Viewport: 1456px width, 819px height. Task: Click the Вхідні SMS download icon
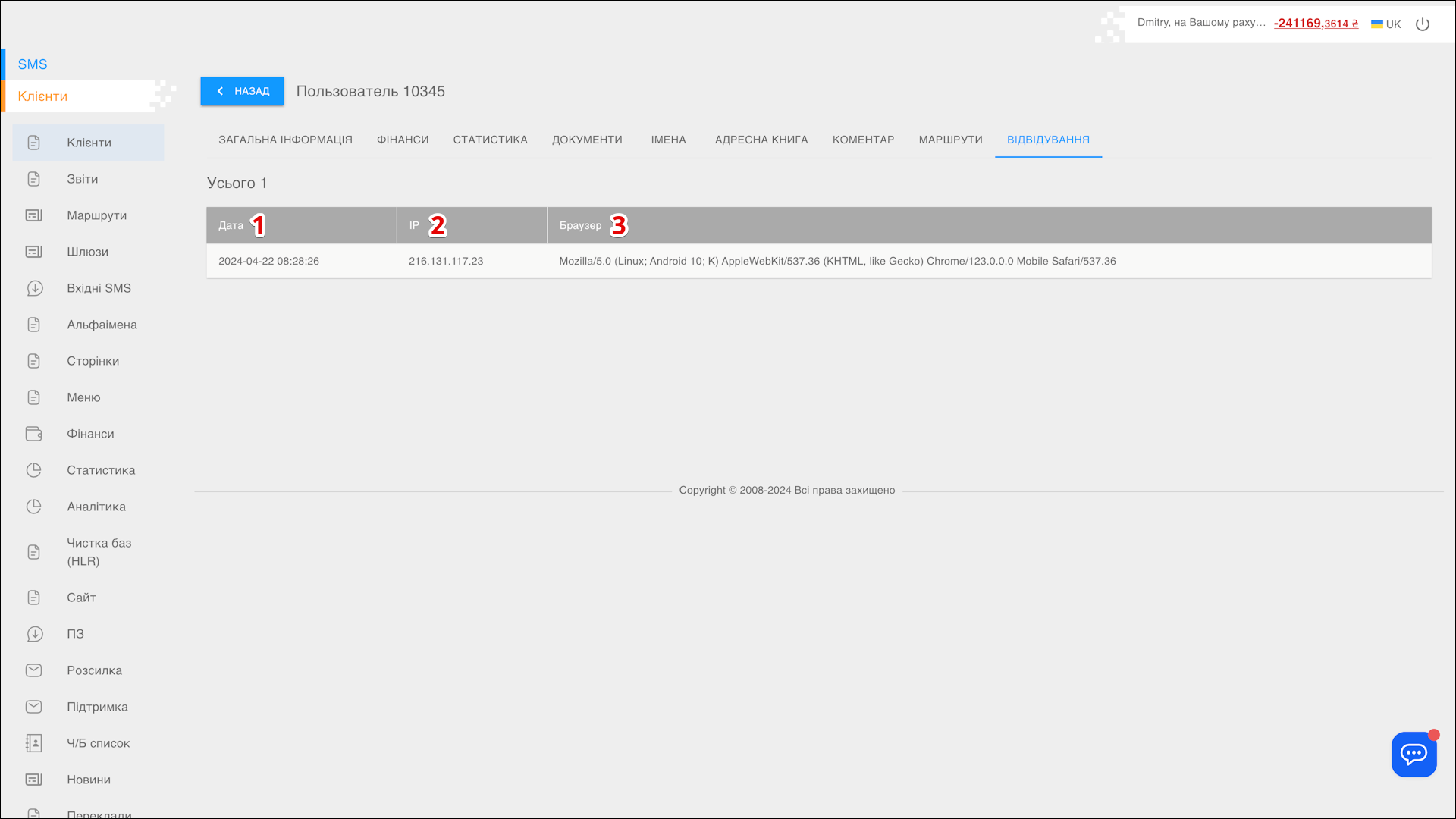[x=34, y=288]
